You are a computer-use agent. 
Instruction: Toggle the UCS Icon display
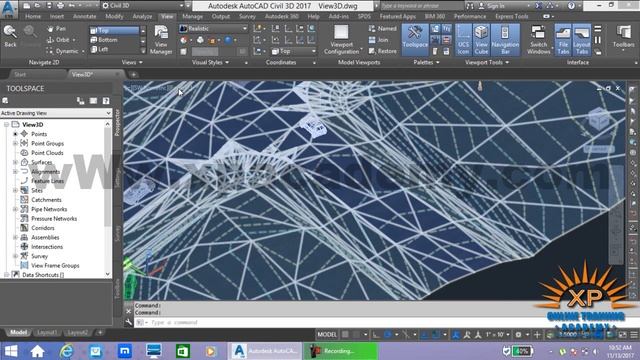click(463, 40)
